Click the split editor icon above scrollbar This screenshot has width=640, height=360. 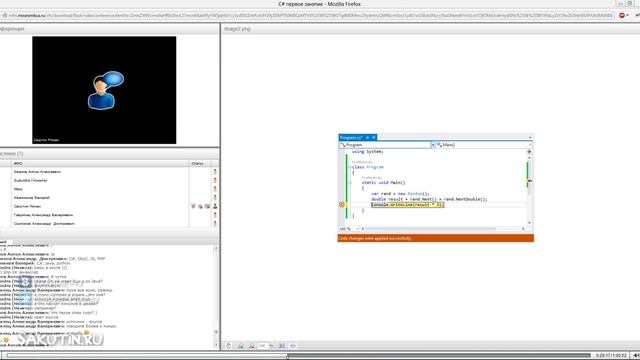point(529,151)
